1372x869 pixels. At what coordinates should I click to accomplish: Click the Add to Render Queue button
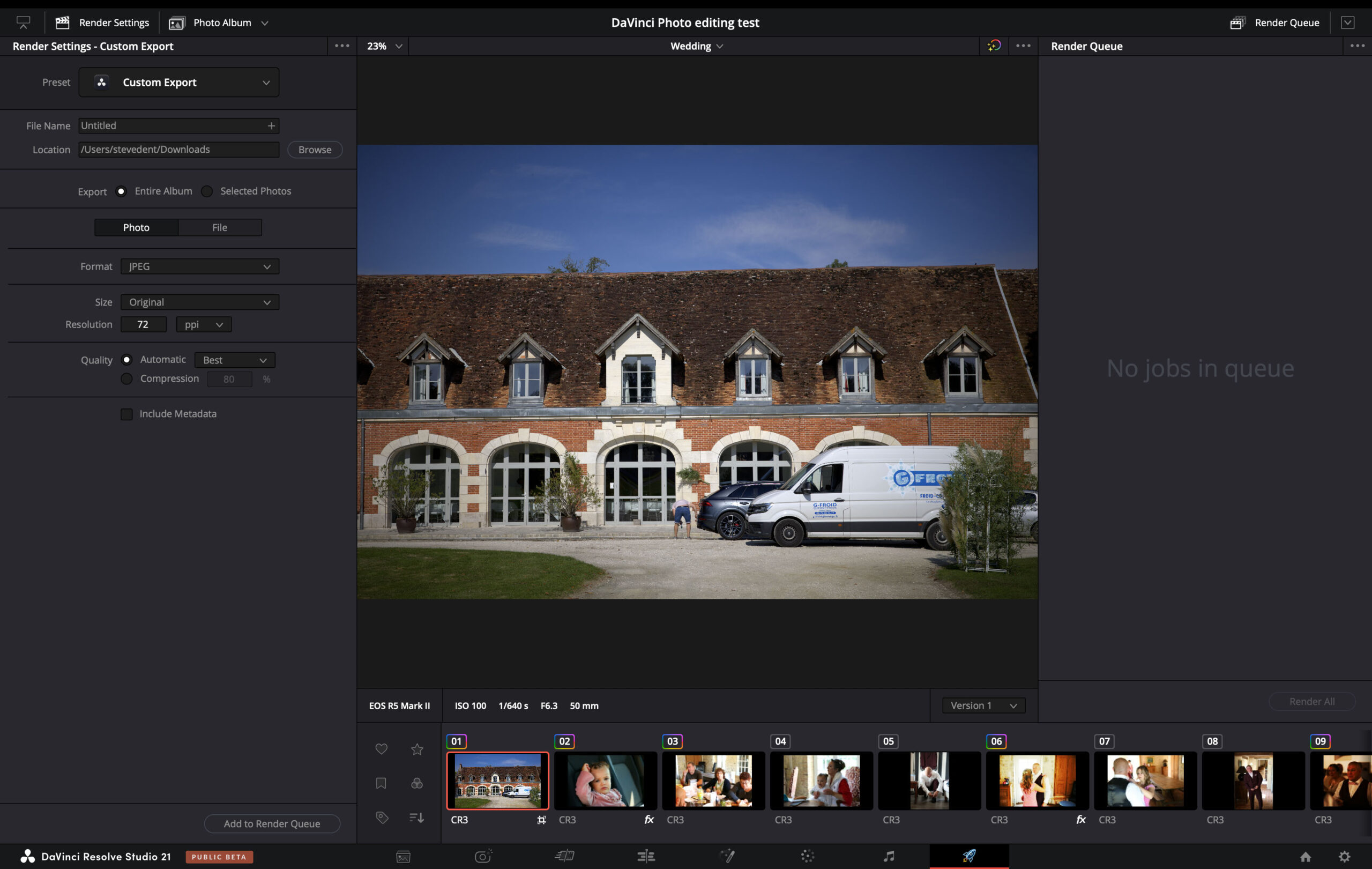(x=272, y=823)
